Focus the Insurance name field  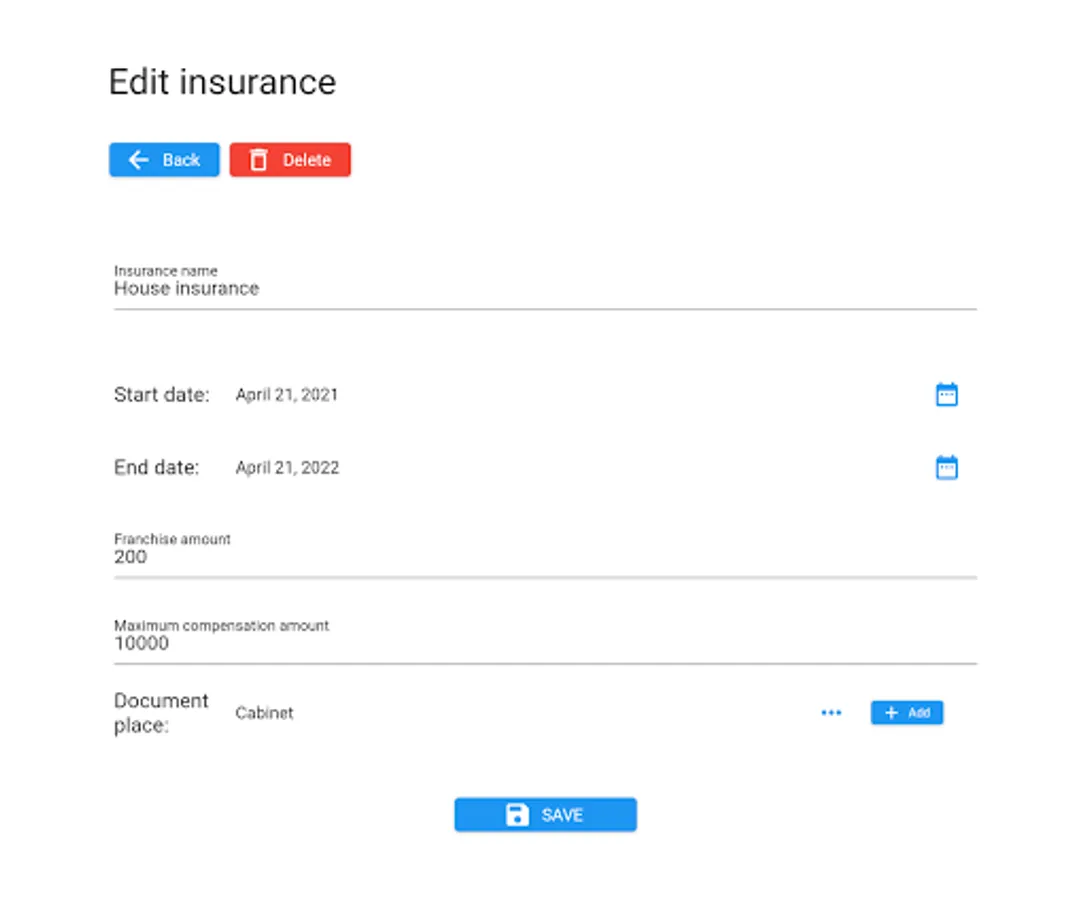coord(544,289)
